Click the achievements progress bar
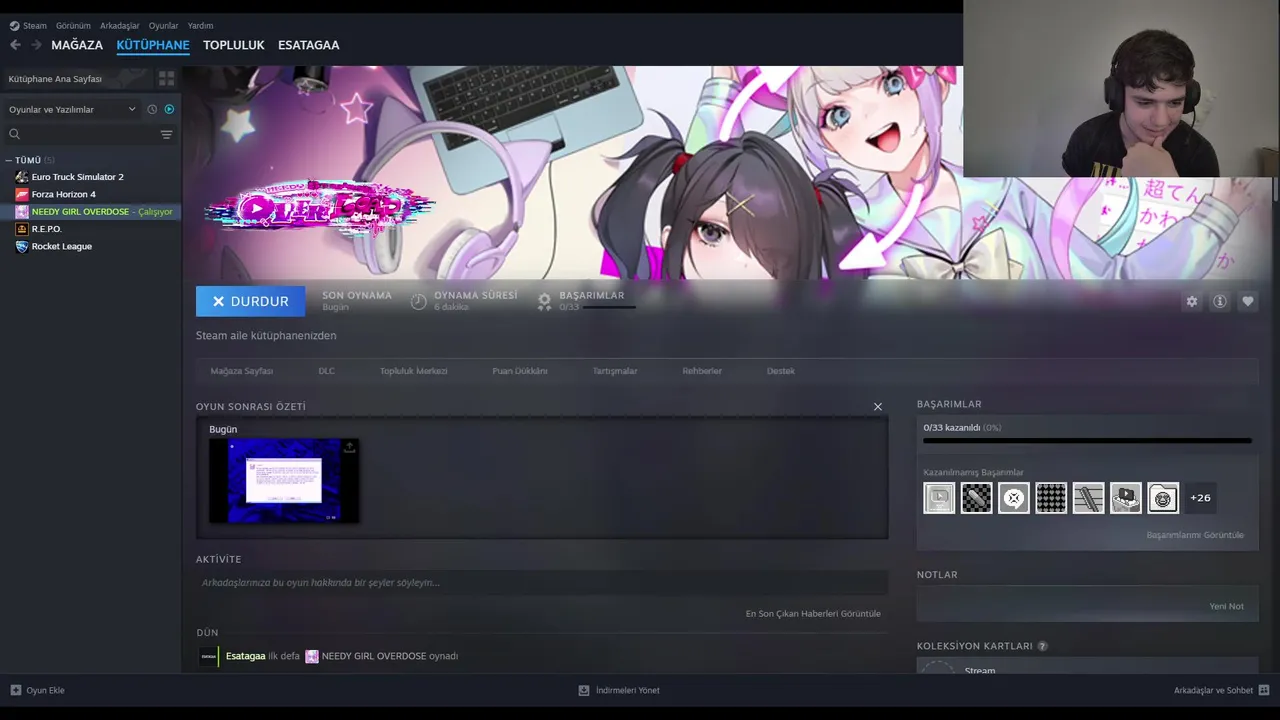 coord(1087,440)
